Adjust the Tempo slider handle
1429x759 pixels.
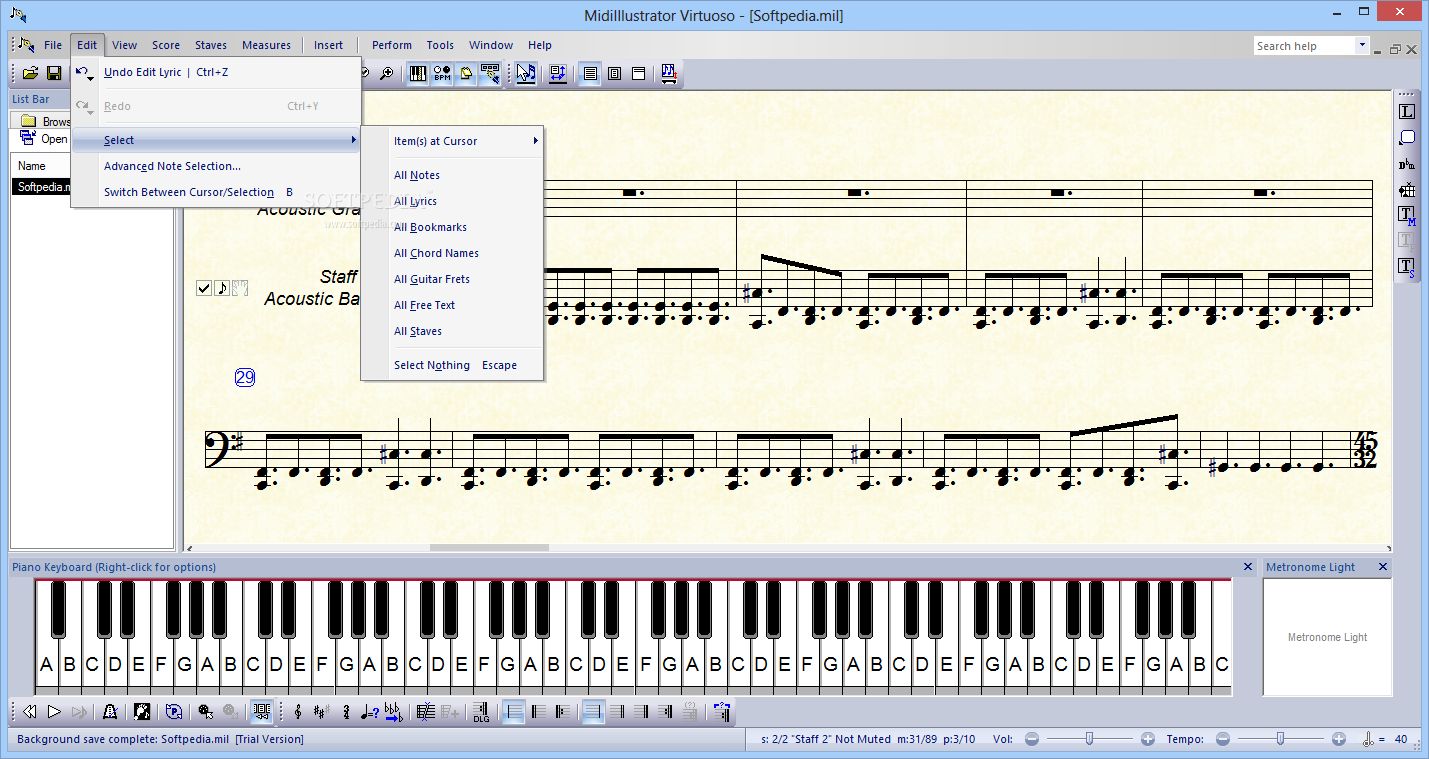point(1280,739)
